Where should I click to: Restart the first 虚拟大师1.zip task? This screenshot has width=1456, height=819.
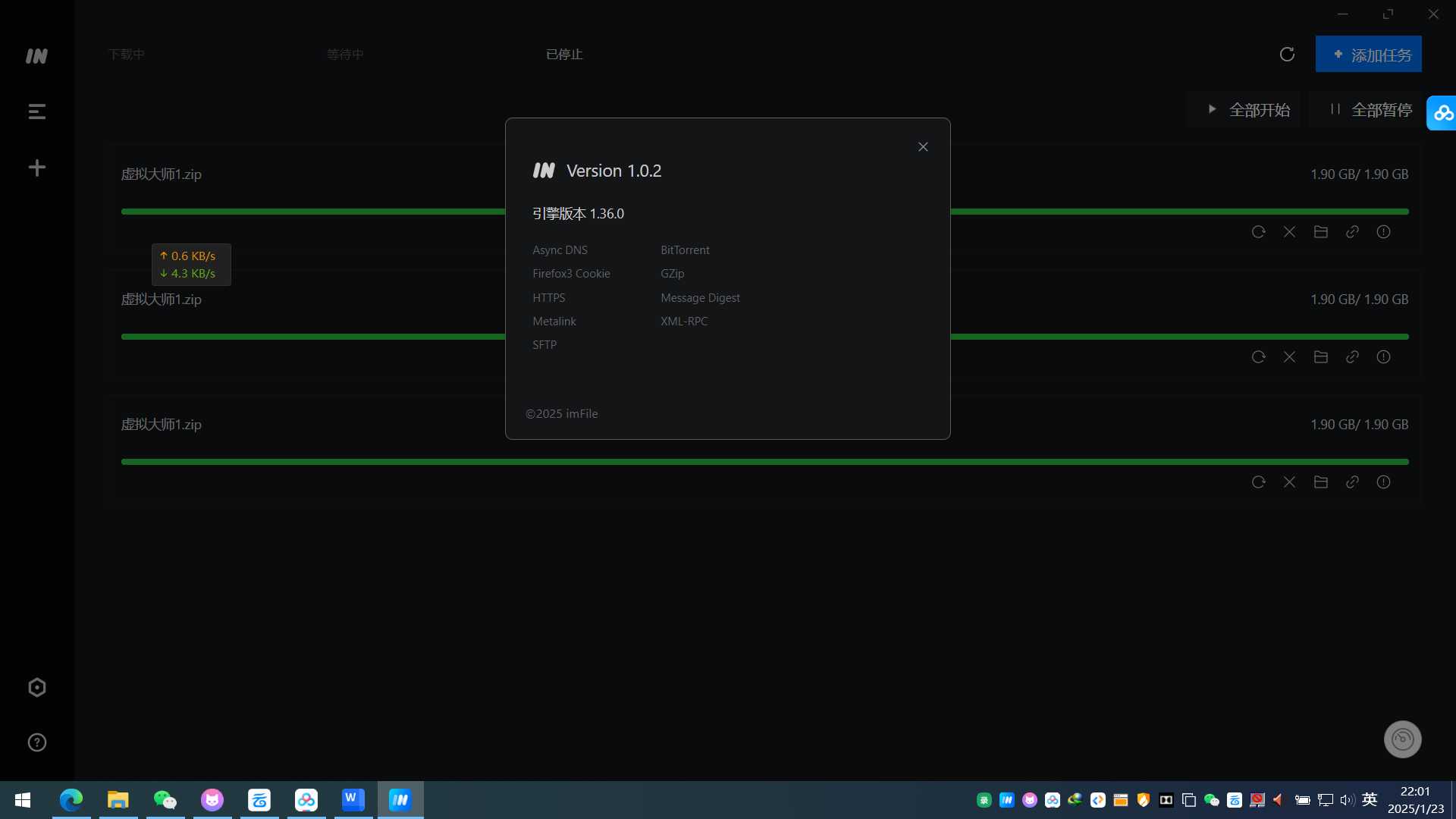1258,232
